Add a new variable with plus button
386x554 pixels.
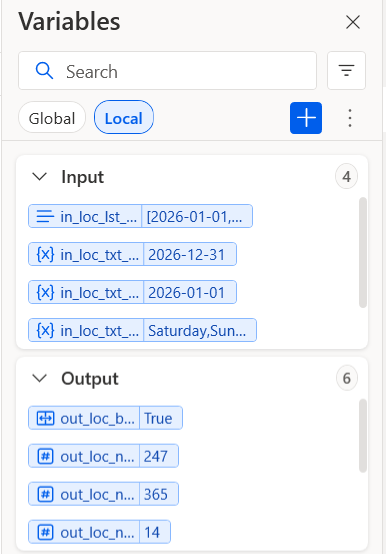306,118
